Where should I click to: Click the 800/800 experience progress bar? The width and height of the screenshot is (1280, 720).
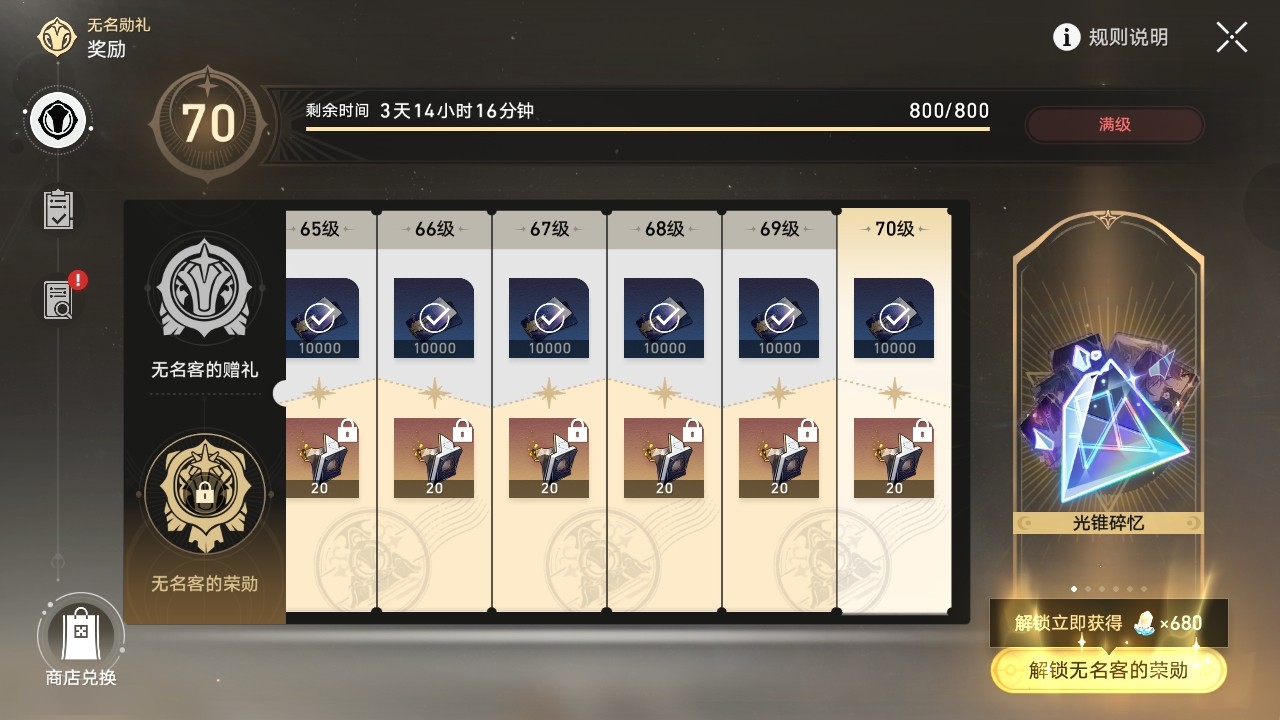click(x=648, y=128)
